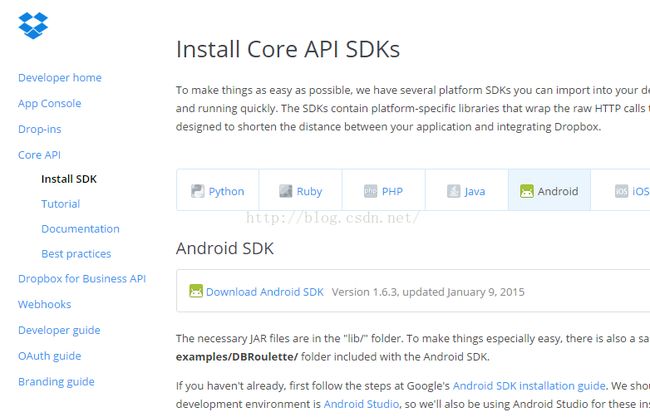The width and height of the screenshot is (650, 417).
Task: Switch to the Python SDK tab
Action: [218, 190]
